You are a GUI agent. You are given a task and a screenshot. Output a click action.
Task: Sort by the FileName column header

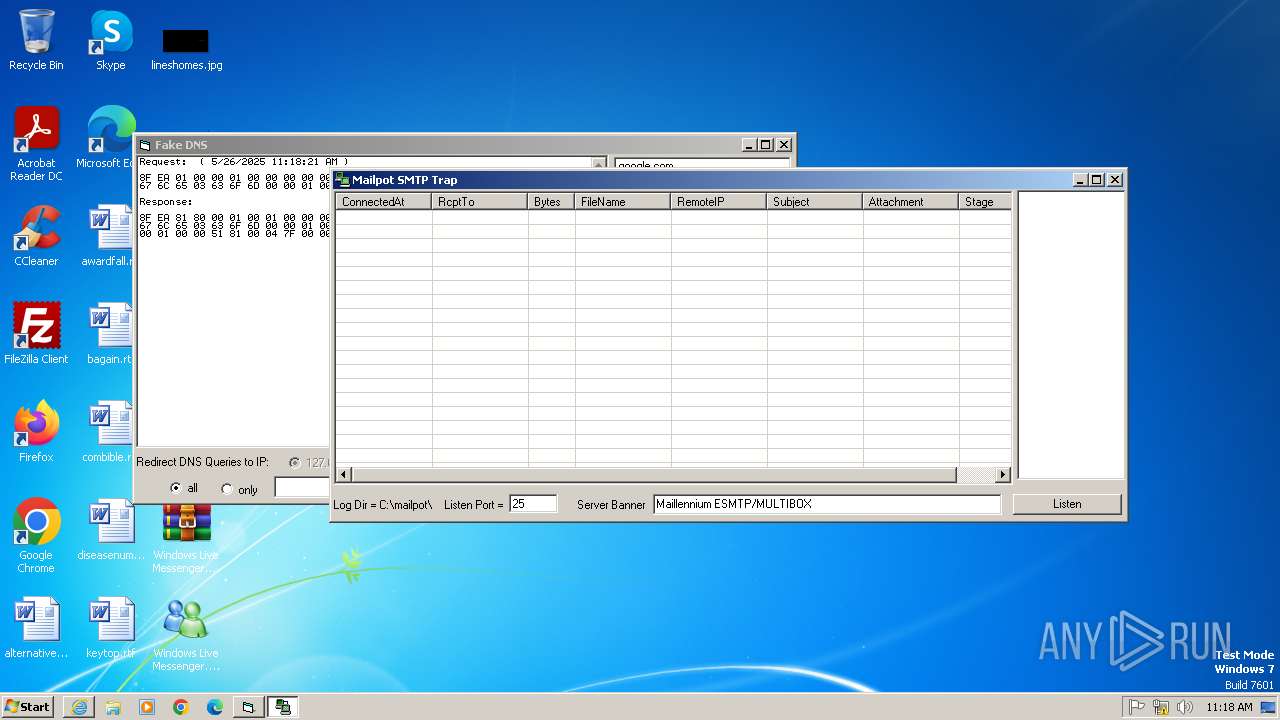[x=623, y=201]
